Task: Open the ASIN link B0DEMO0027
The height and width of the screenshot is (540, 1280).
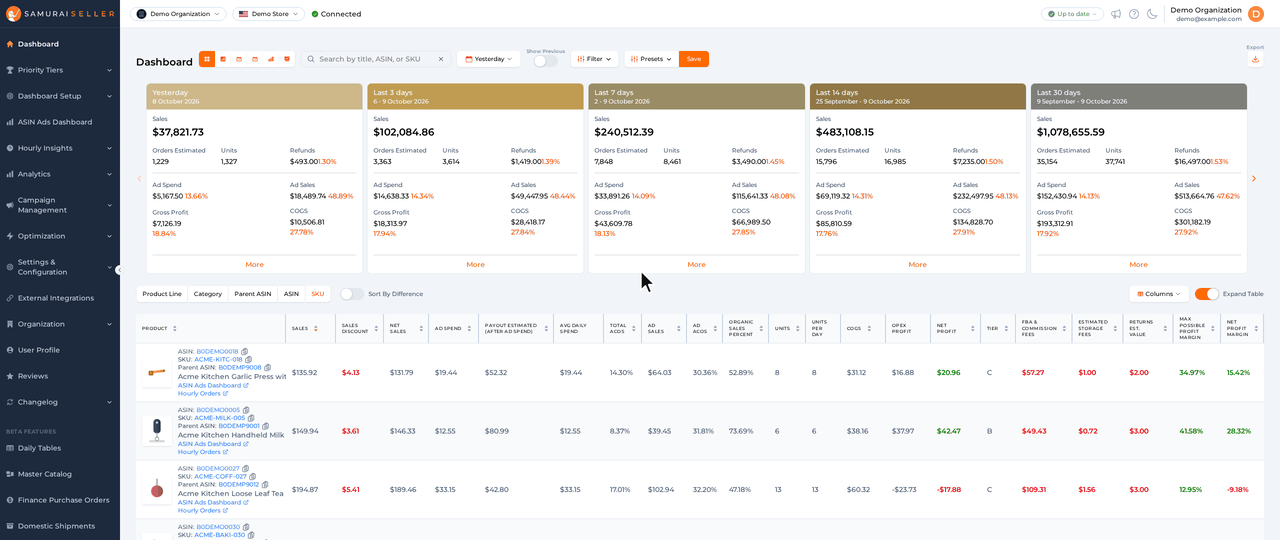Action: tap(218, 468)
